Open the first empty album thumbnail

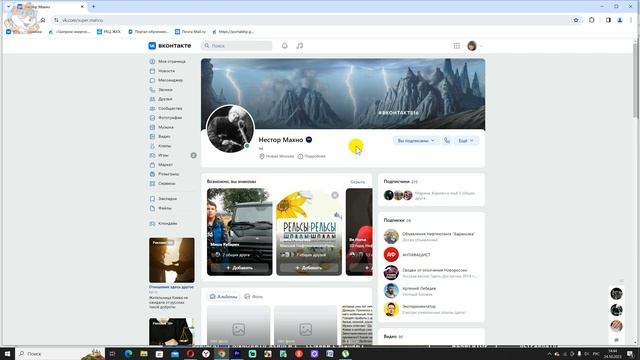[x=238, y=325]
